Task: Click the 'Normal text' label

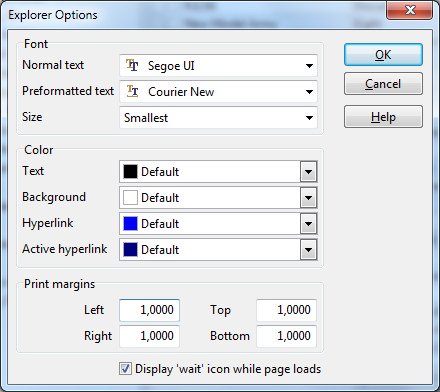Action: (53, 65)
